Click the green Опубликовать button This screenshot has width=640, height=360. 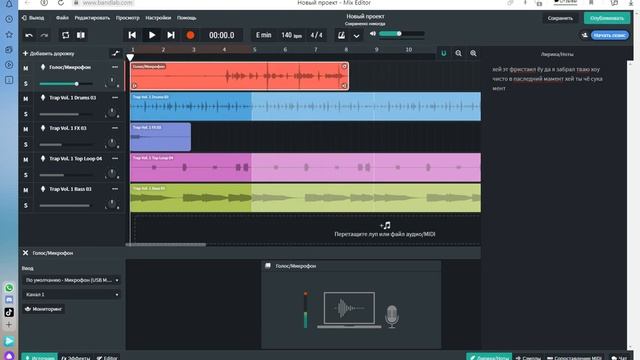tap(607, 18)
